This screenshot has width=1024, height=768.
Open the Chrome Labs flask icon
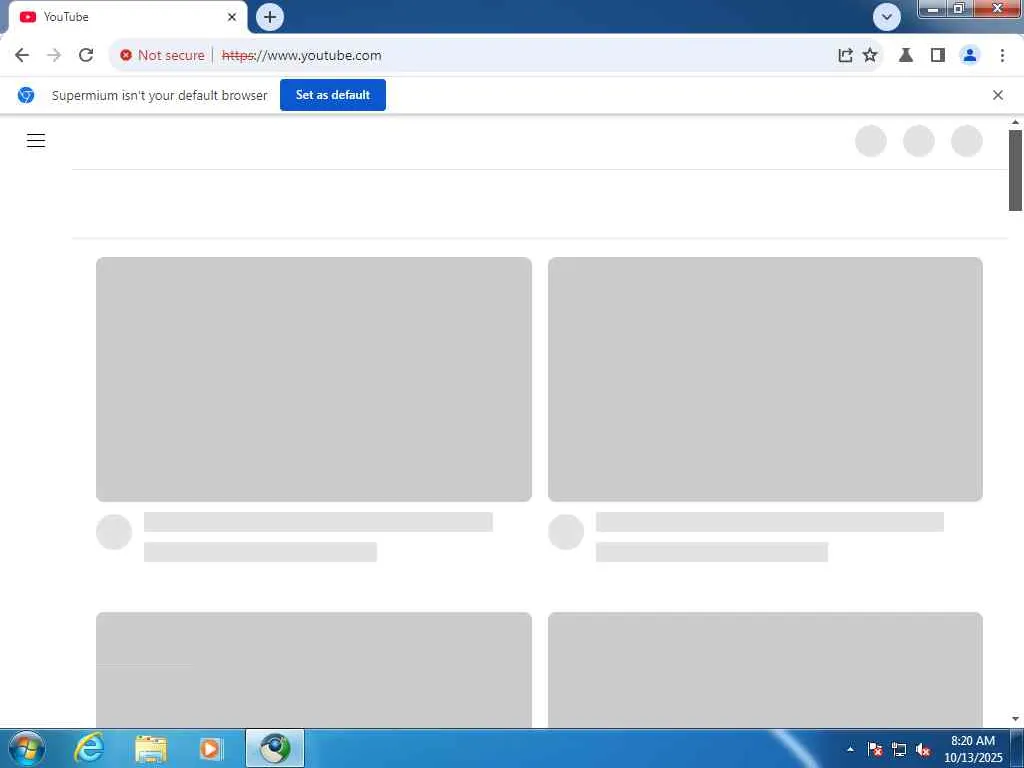(x=906, y=56)
